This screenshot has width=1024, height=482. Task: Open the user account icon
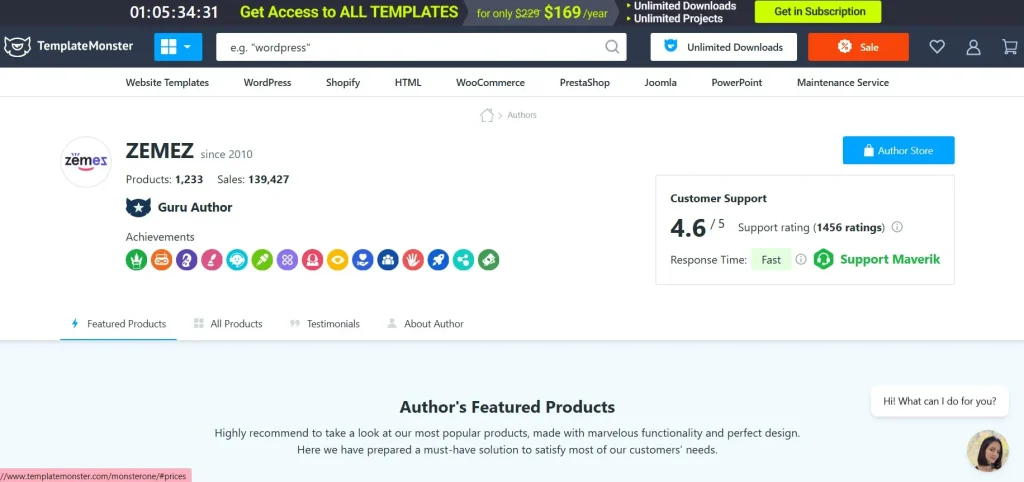(973, 47)
